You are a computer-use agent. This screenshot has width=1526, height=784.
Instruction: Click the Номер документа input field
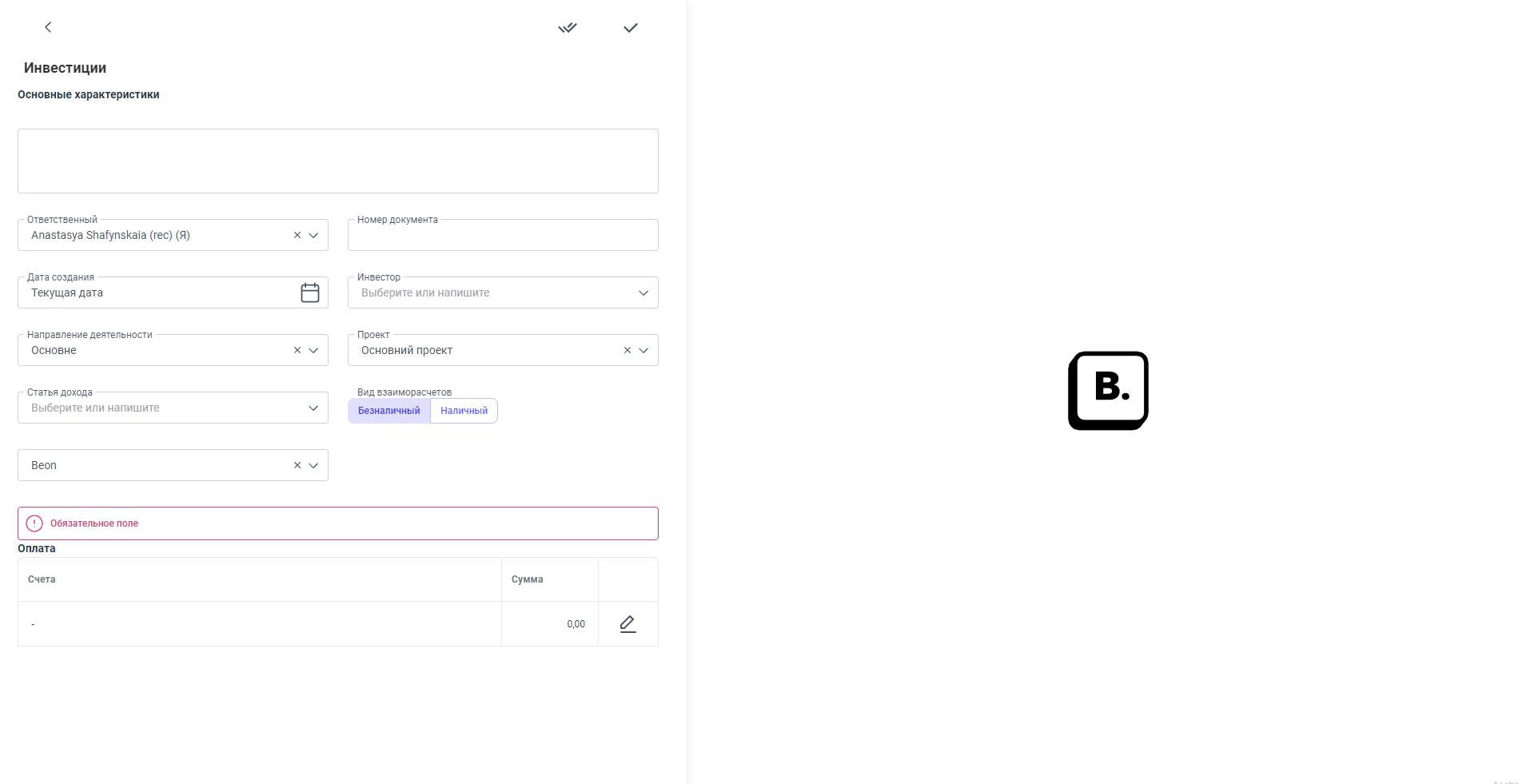tap(502, 236)
